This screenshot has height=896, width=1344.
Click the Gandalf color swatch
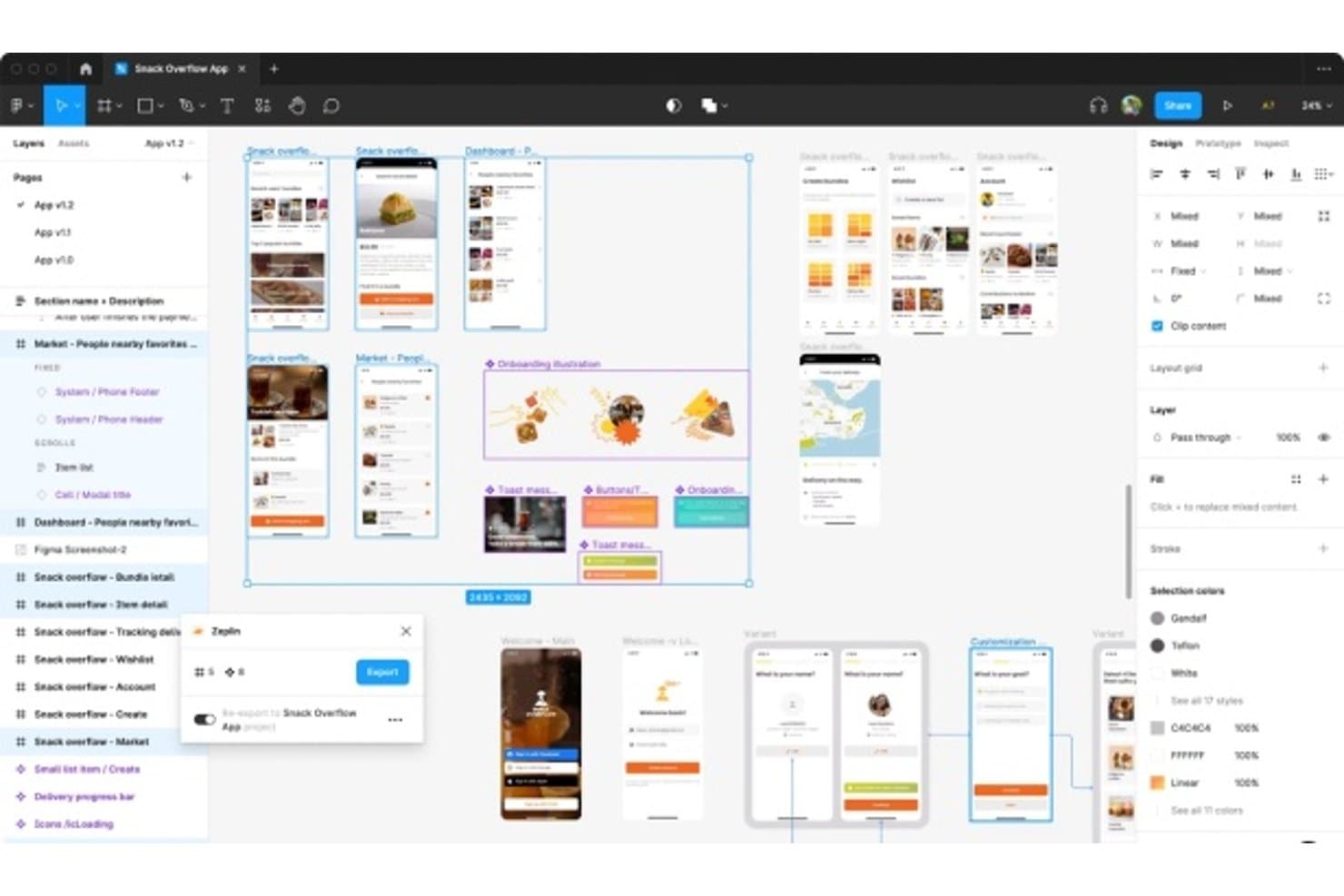[1157, 618]
